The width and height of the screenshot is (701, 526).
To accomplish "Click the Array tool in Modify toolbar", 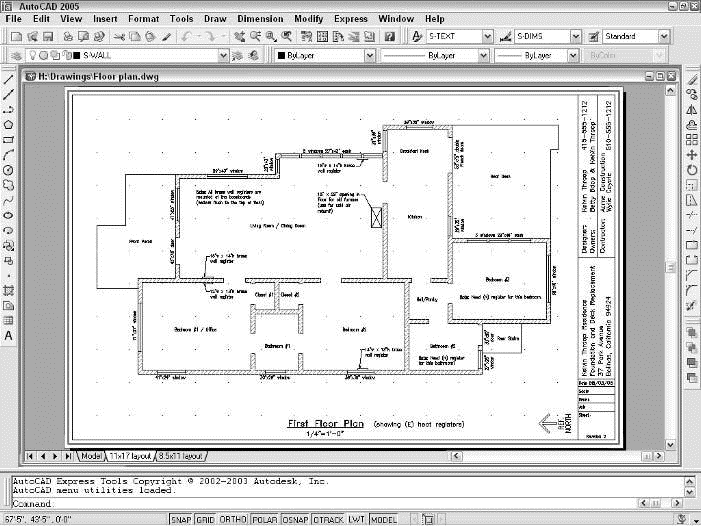I will [692, 140].
